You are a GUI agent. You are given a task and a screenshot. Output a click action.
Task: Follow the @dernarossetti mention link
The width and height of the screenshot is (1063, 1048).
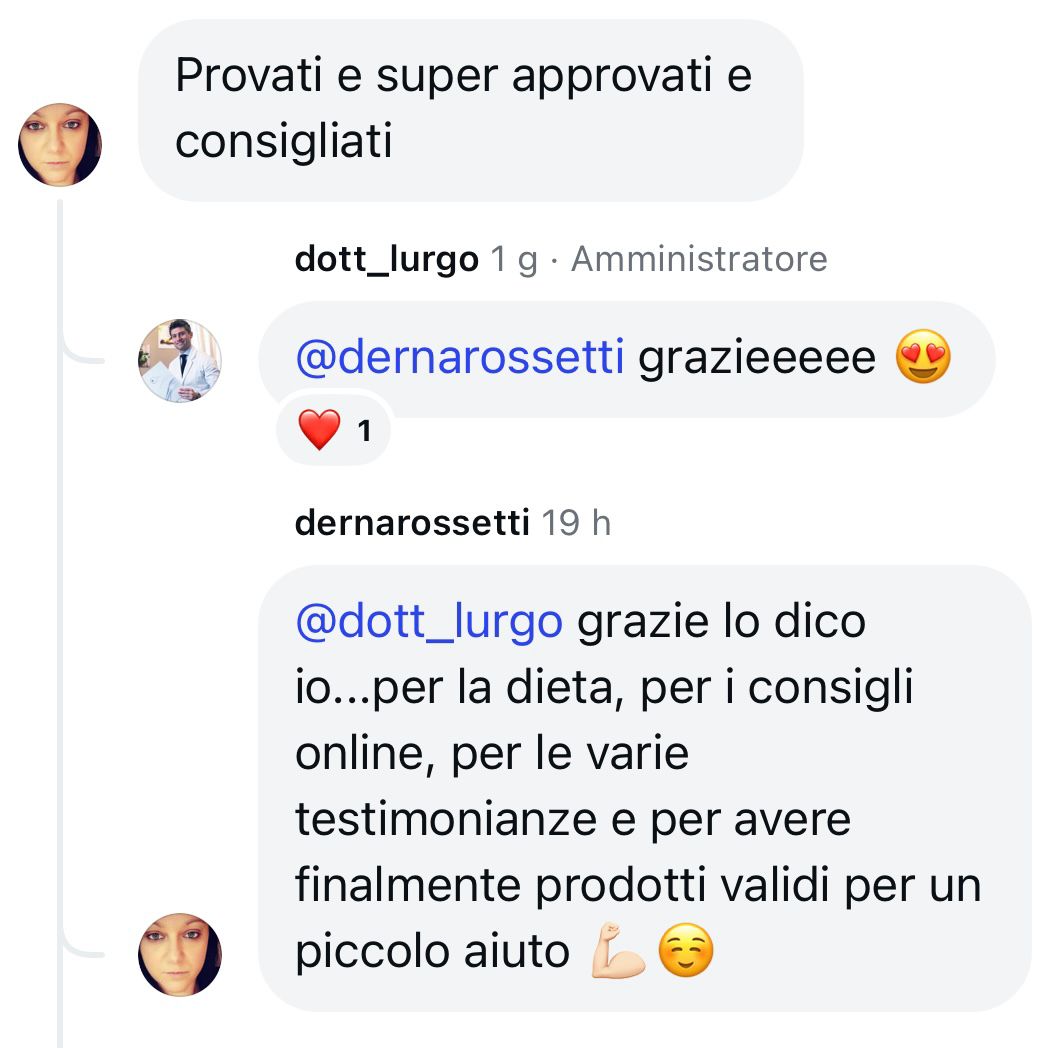tap(460, 357)
